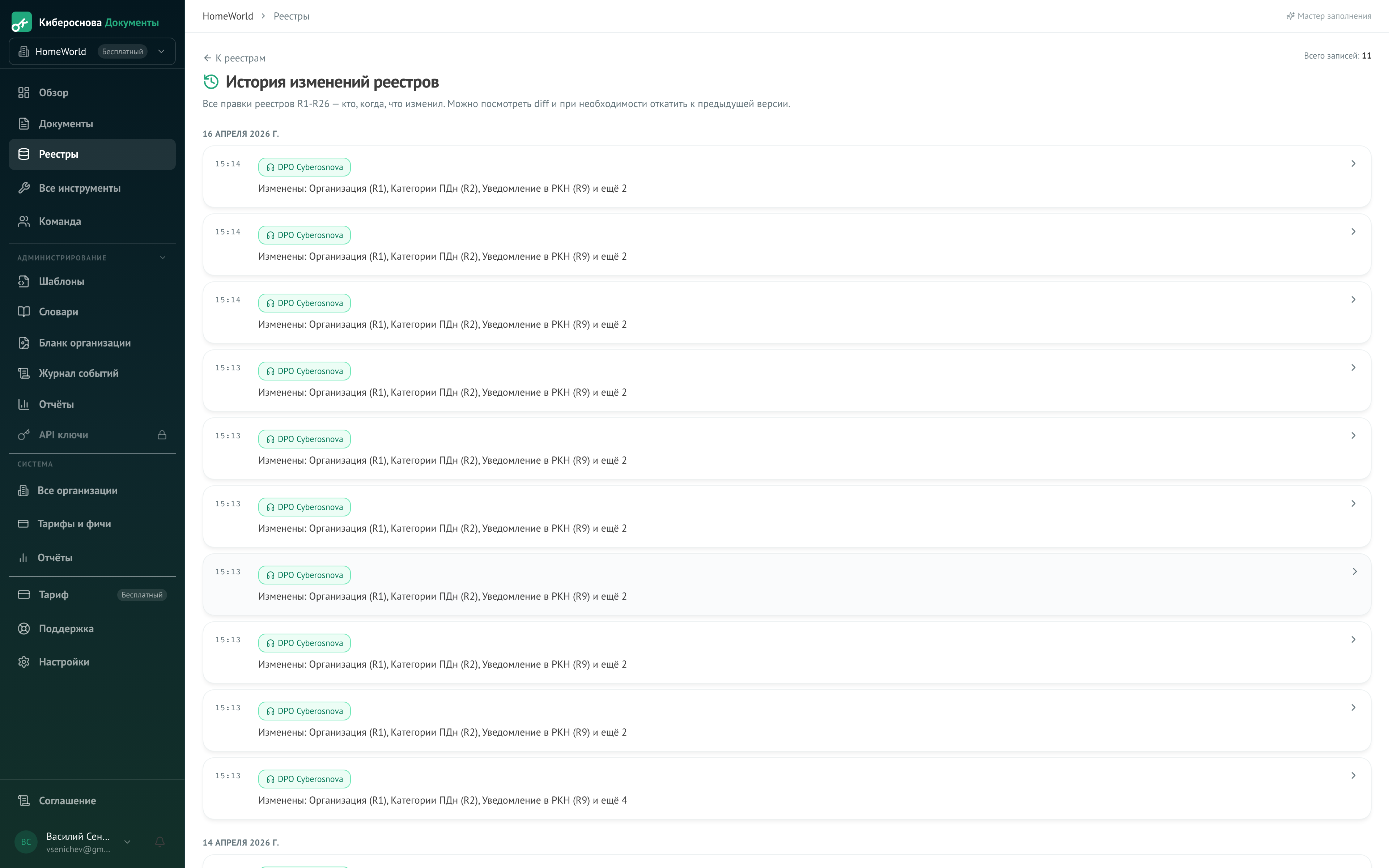
Task: Click the Kiberosnova logo icon
Action: pyautogui.click(x=22, y=22)
